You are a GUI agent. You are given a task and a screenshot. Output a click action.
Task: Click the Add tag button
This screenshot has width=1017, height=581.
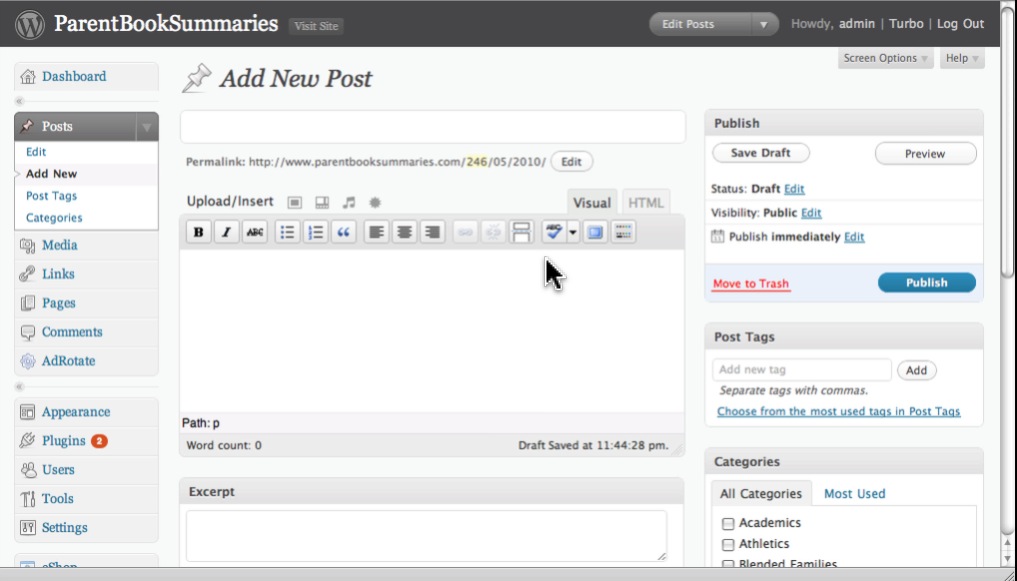click(x=916, y=370)
